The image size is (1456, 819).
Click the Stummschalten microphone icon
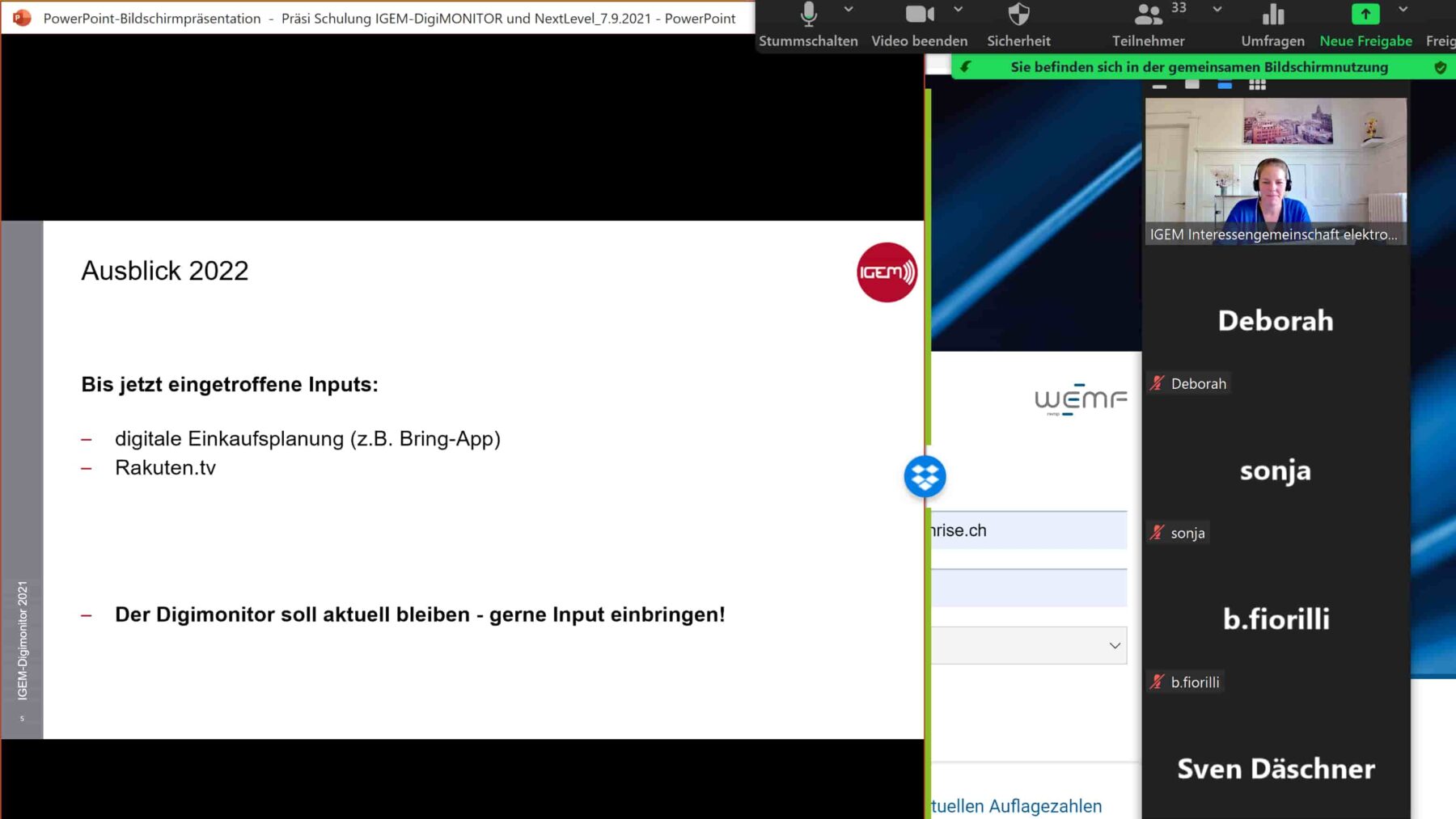coord(808,15)
